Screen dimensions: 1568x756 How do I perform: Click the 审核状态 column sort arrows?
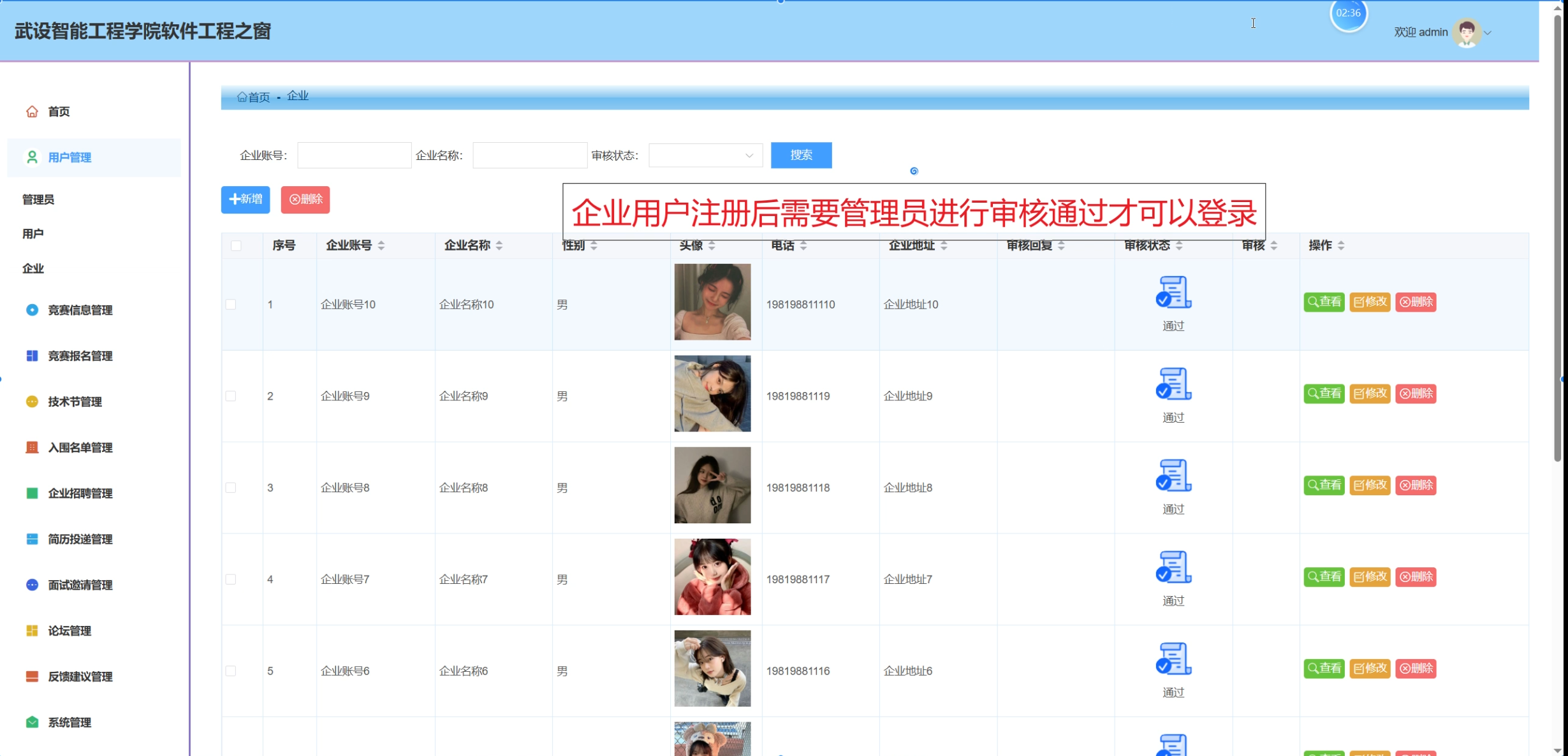[x=1180, y=246]
